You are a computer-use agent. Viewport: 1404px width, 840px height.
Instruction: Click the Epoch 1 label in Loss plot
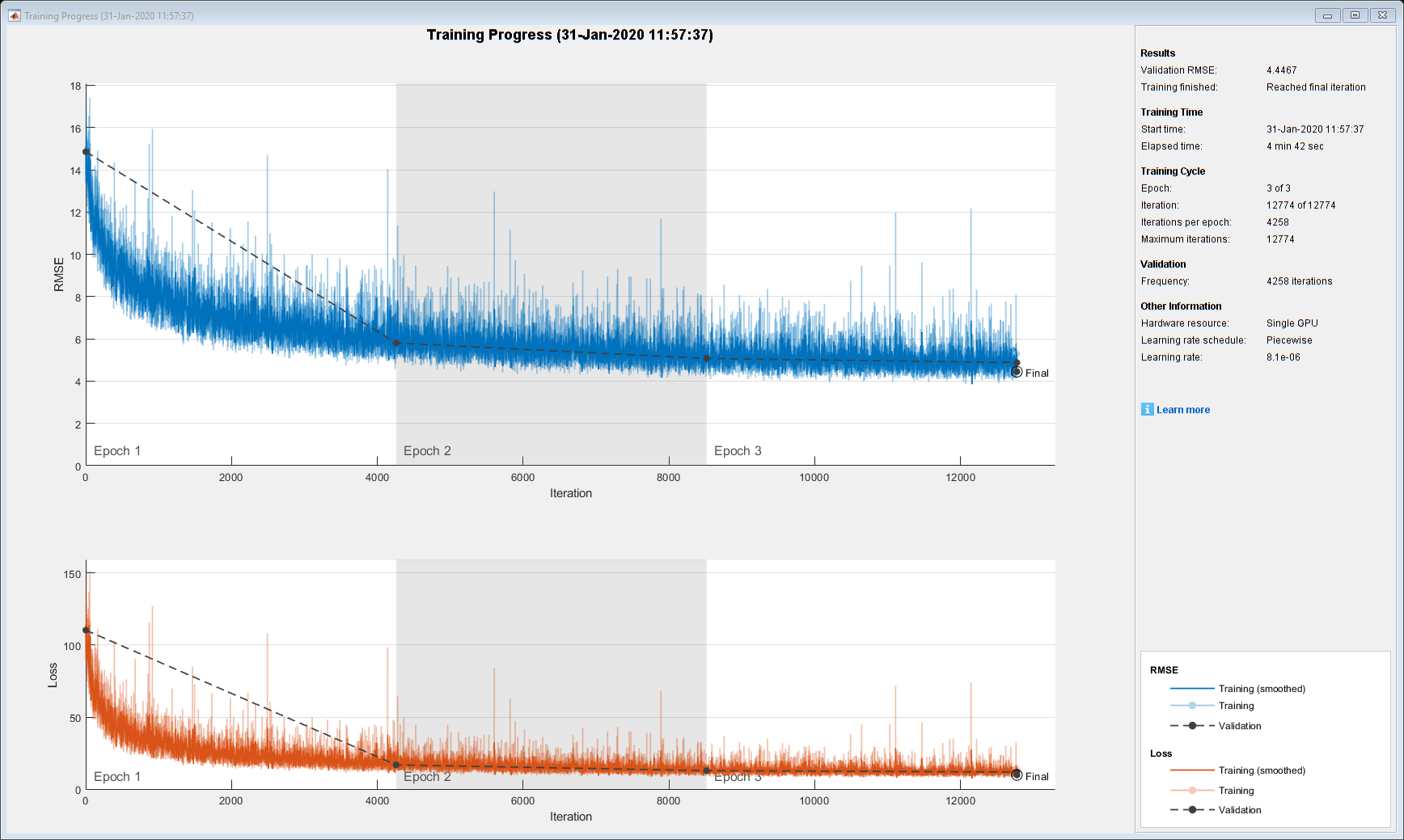117,777
